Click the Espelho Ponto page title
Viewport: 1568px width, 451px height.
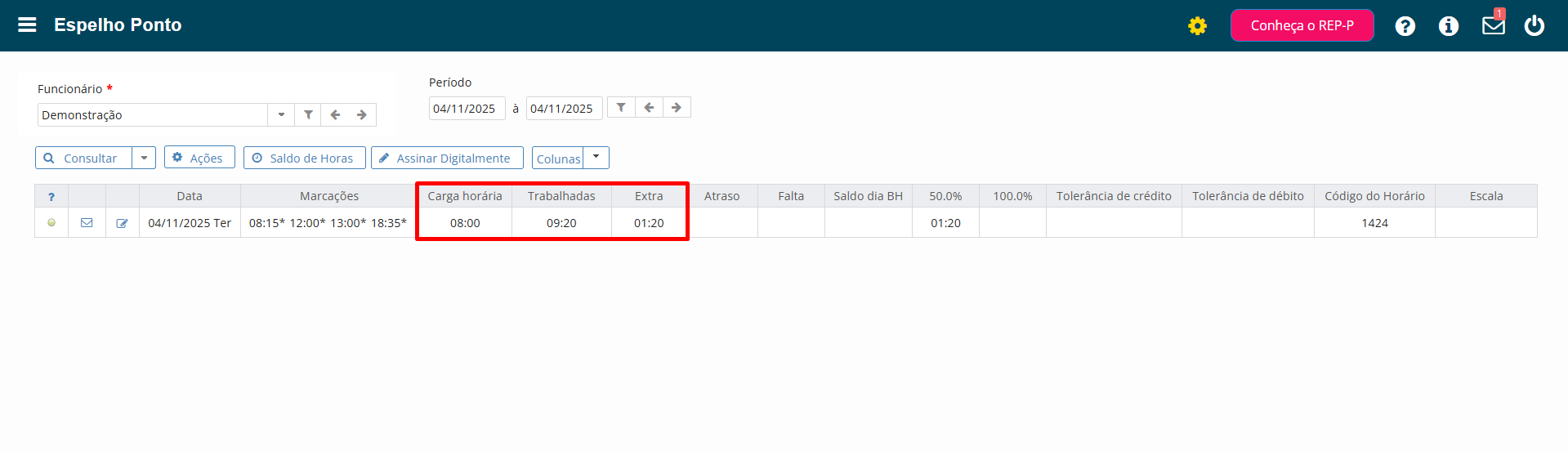118,25
